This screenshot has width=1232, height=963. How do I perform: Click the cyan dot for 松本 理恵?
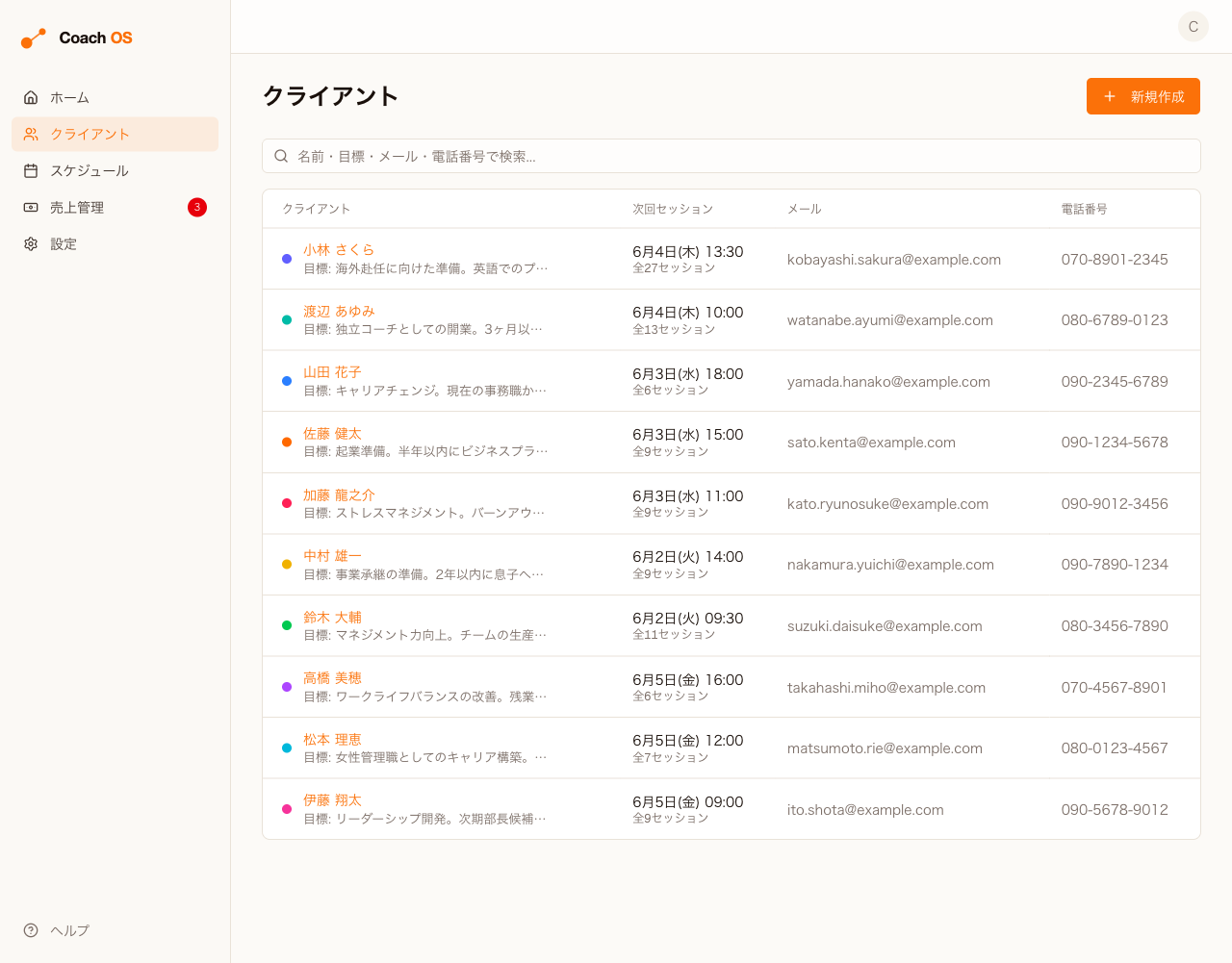pos(287,748)
